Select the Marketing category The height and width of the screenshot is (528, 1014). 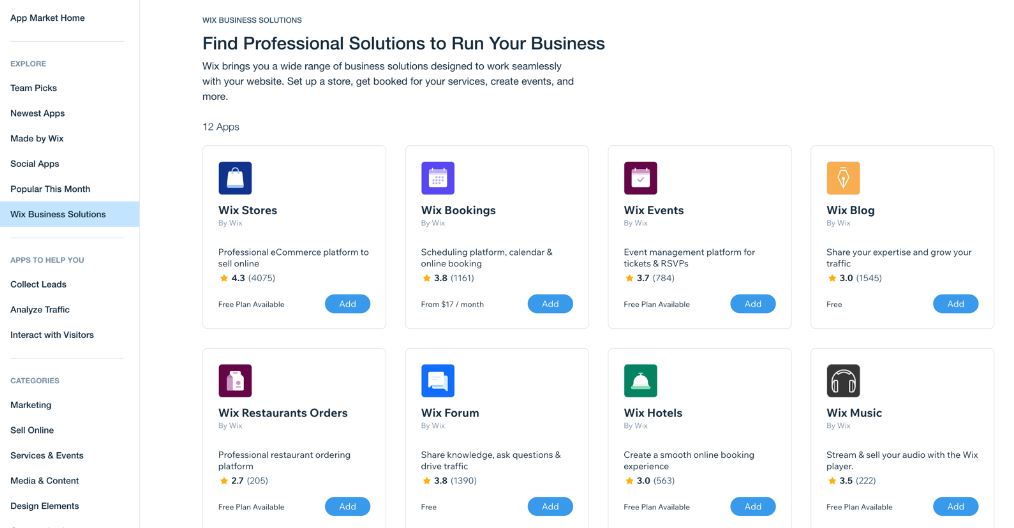pyautogui.click(x=30, y=405)
